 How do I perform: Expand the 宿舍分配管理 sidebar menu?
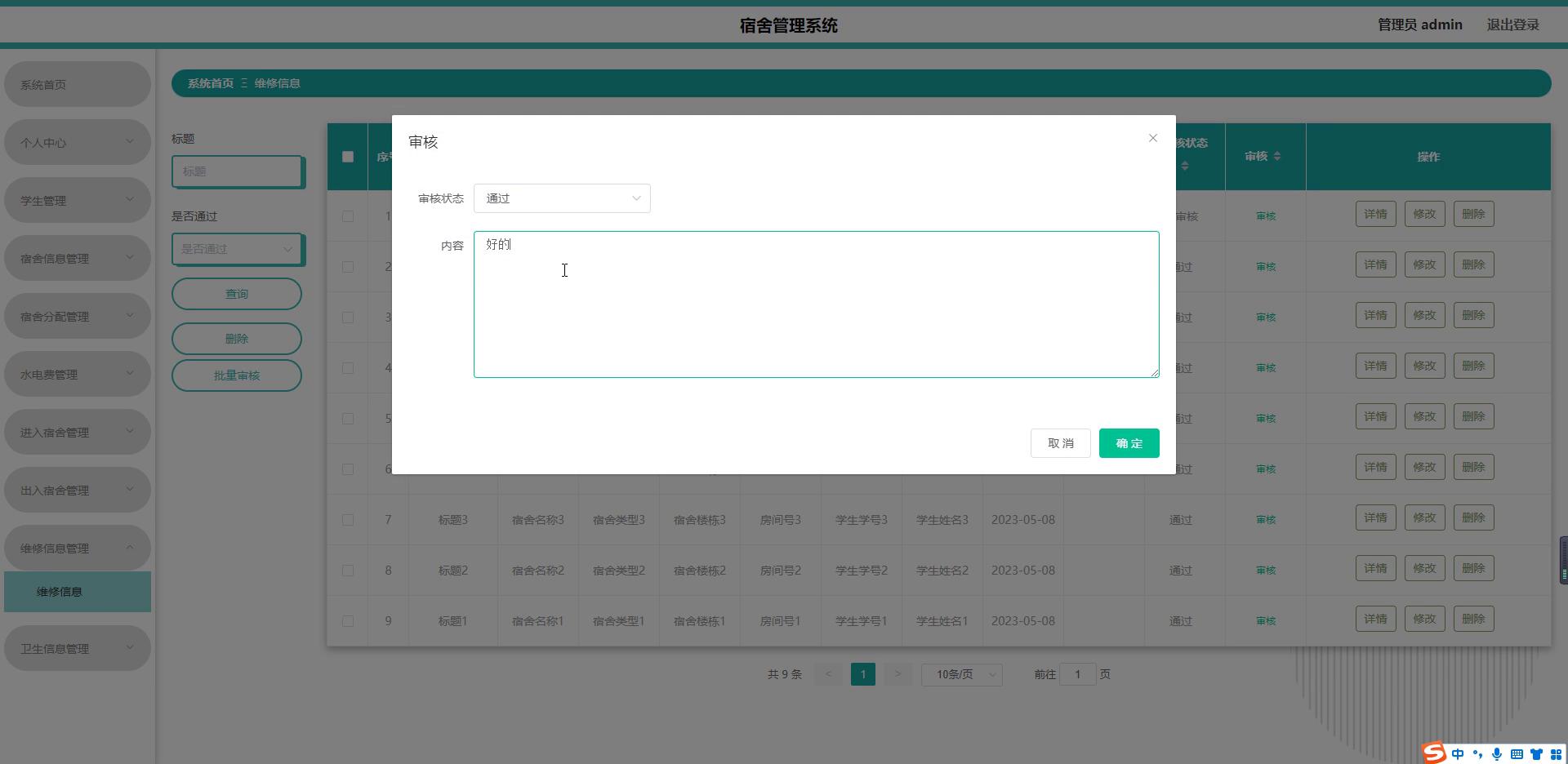click(78, 316)
